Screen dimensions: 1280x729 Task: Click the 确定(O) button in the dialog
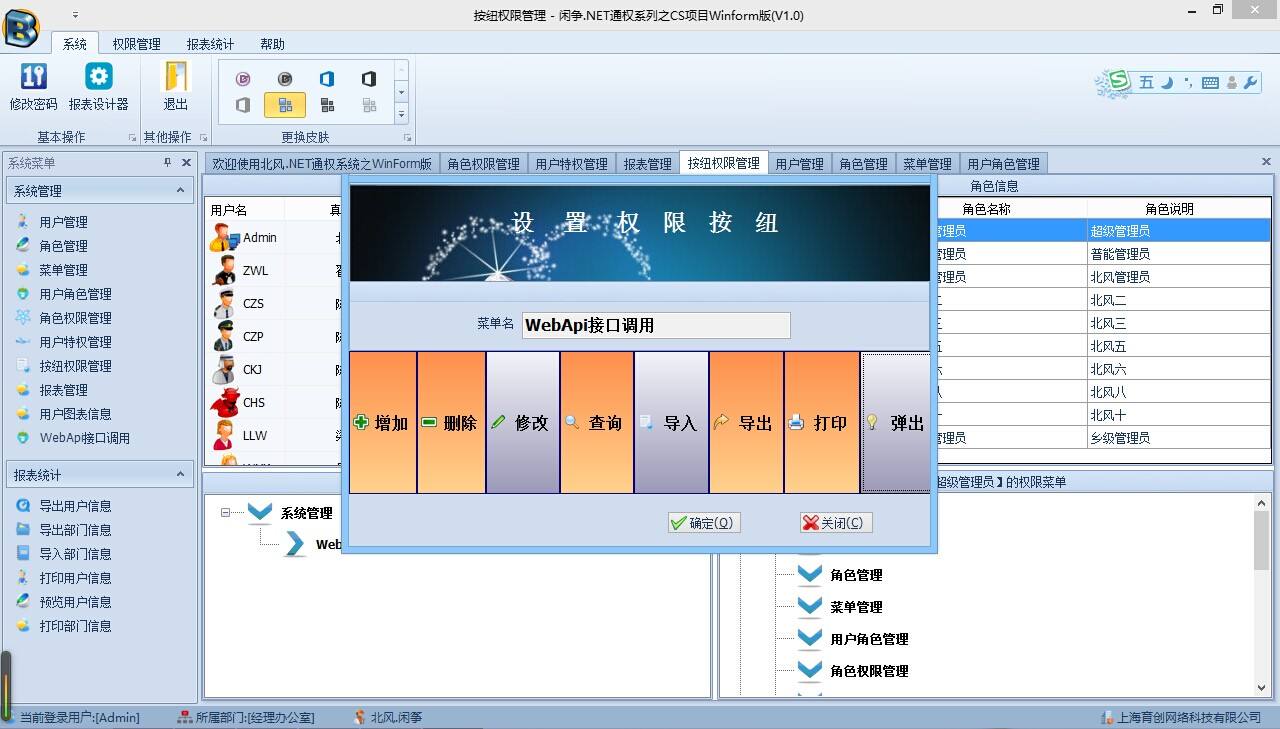(704, 523)
